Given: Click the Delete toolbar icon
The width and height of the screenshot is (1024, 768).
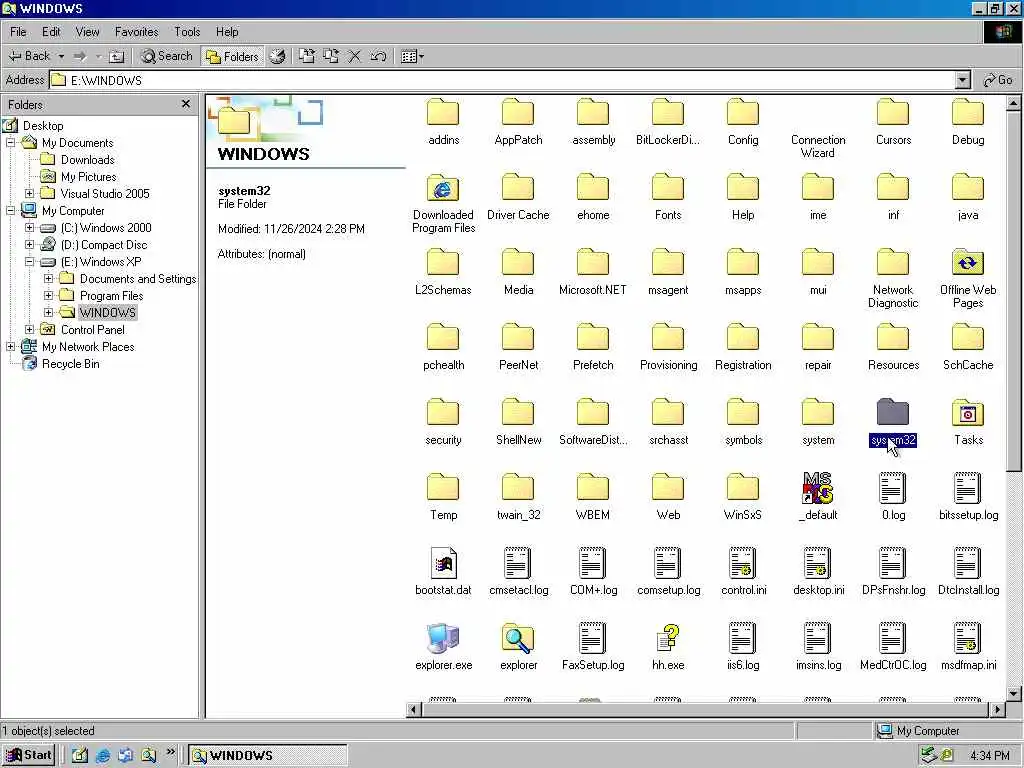Looking at the screenshot, I should tap(355, 56).
